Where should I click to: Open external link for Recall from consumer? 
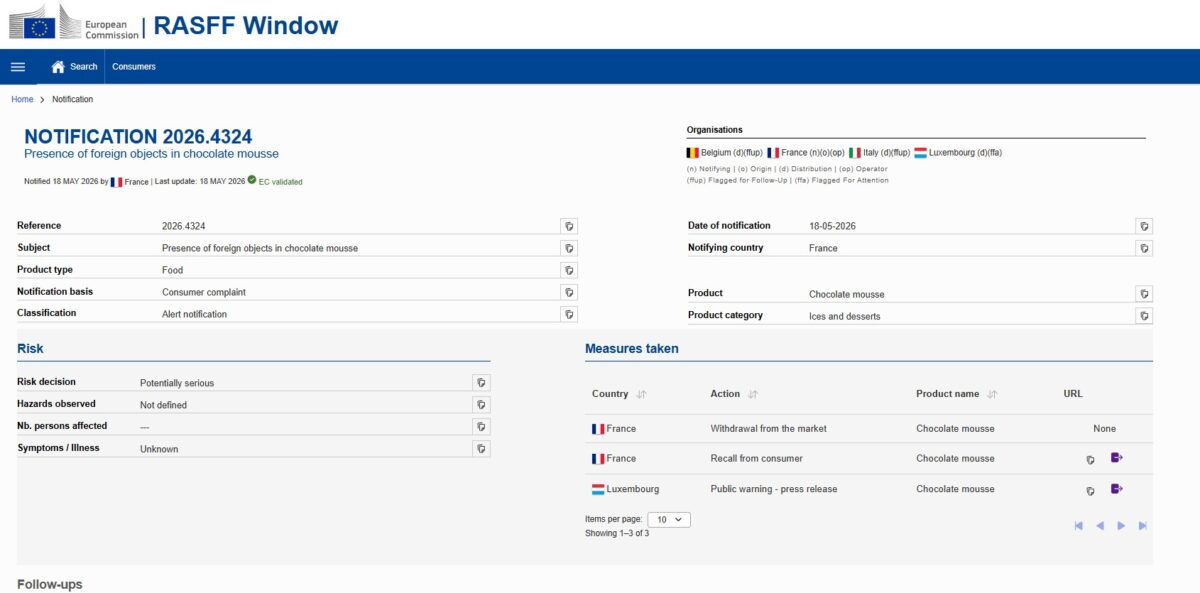pos(1117,458)
